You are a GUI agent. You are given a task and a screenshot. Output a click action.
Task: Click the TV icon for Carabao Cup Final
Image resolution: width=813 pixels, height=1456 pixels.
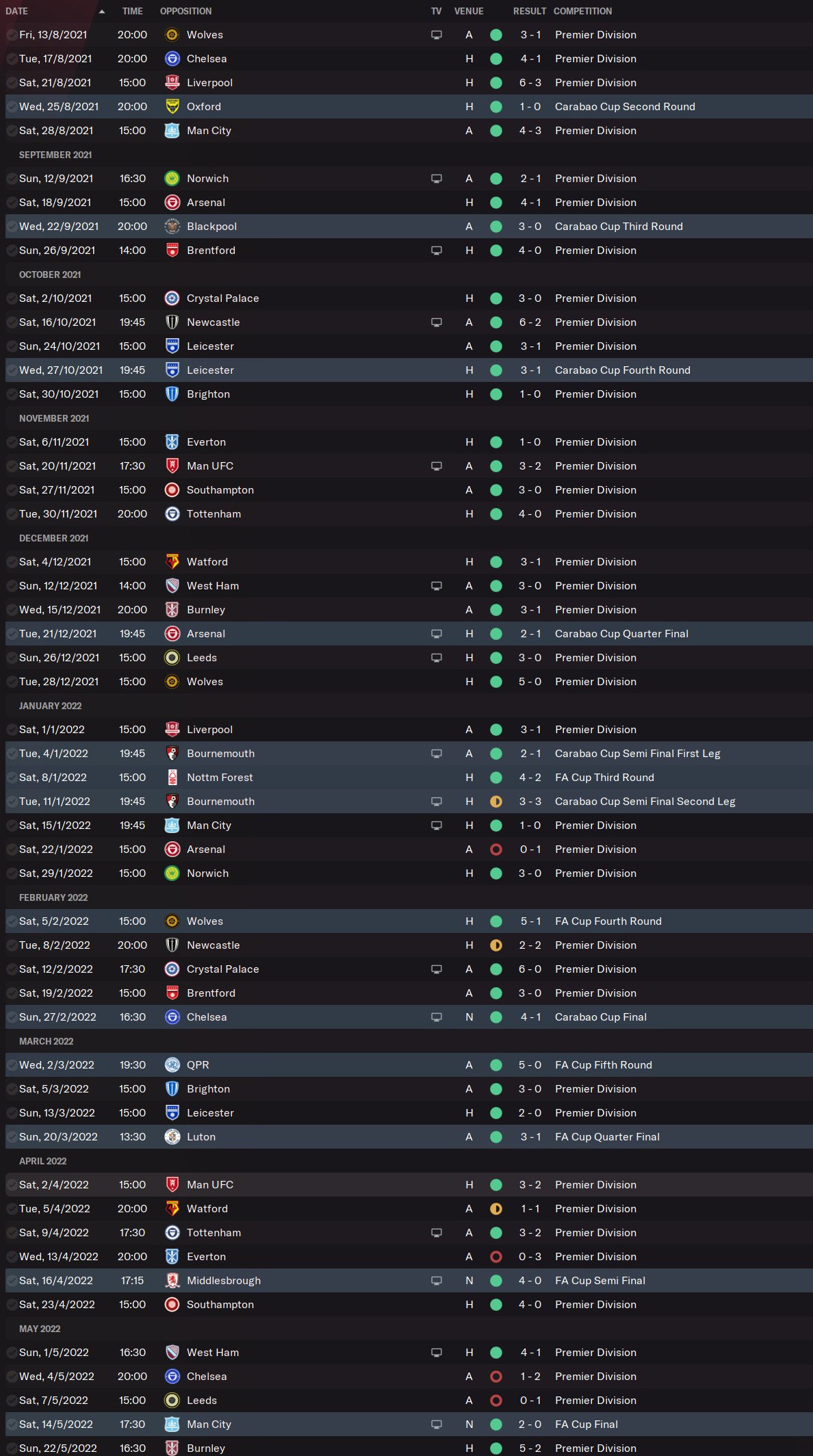pyautogui.click(x=437, y=1017)
